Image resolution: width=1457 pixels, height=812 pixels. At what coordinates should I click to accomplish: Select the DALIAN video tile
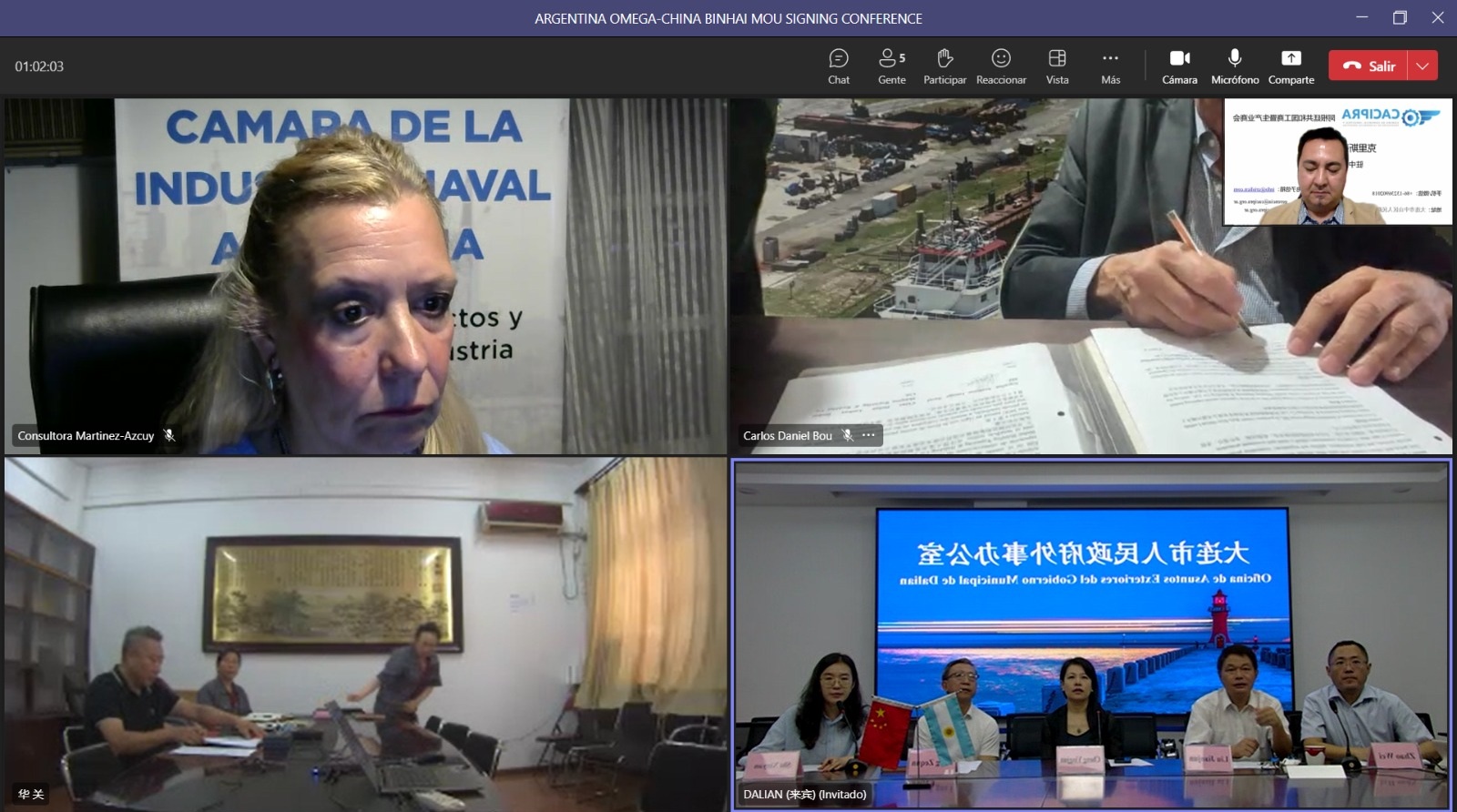[x=1091, y=634]
